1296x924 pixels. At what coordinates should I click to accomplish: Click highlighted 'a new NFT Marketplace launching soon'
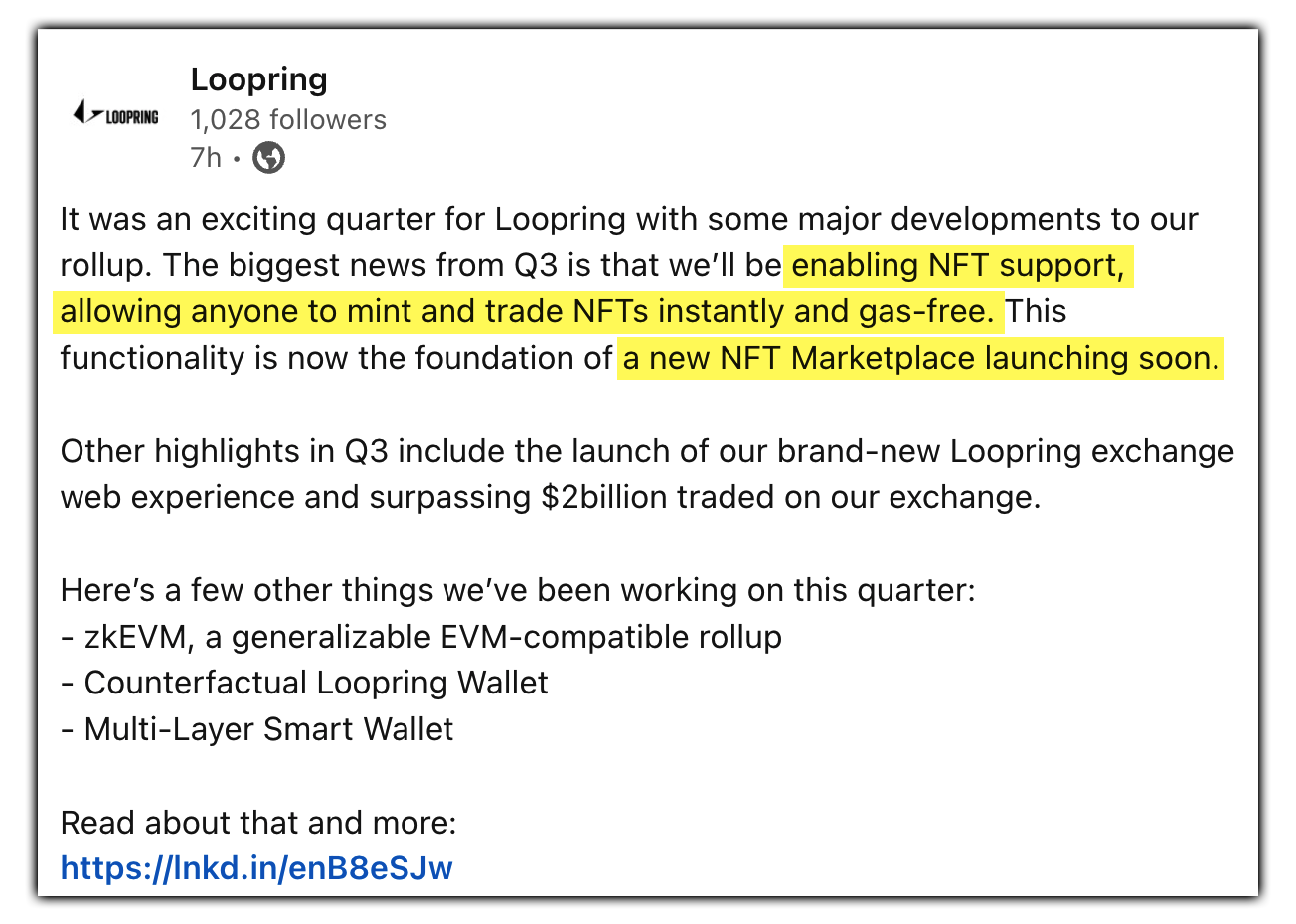(920, 358)
